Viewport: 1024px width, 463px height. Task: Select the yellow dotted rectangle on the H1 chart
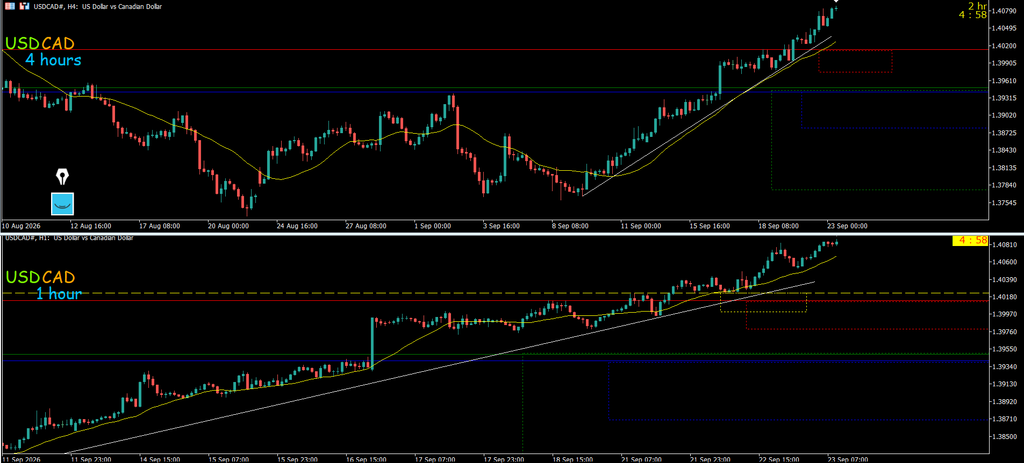763,302
